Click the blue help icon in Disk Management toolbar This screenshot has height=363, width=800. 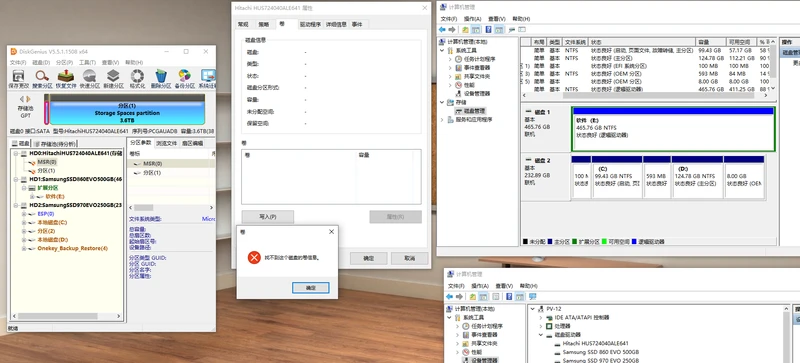click(488, 30)
